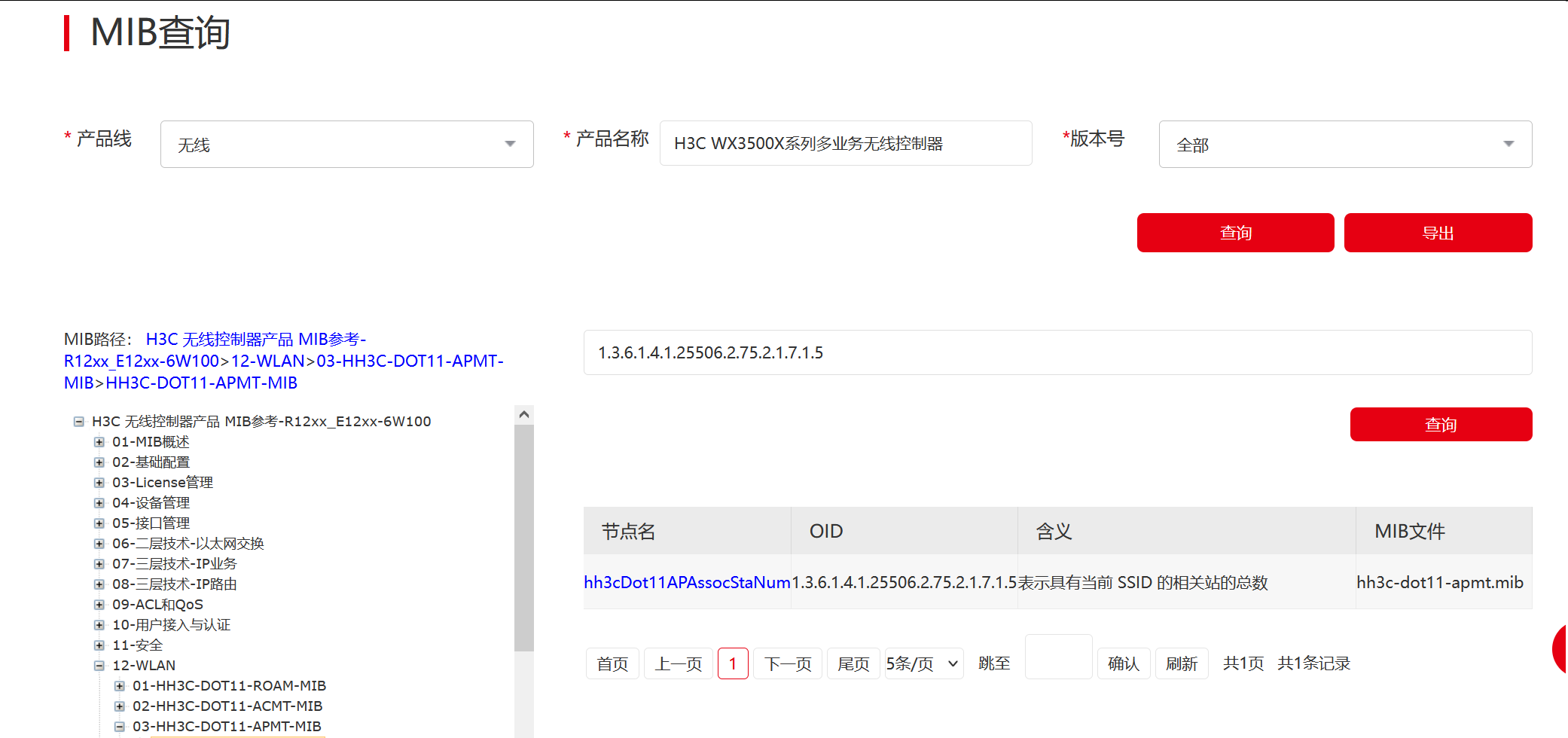The height and width of the screenshot is (738, 1568).
Task: Click the 上一页 pagination button
Action: (679, 663)
